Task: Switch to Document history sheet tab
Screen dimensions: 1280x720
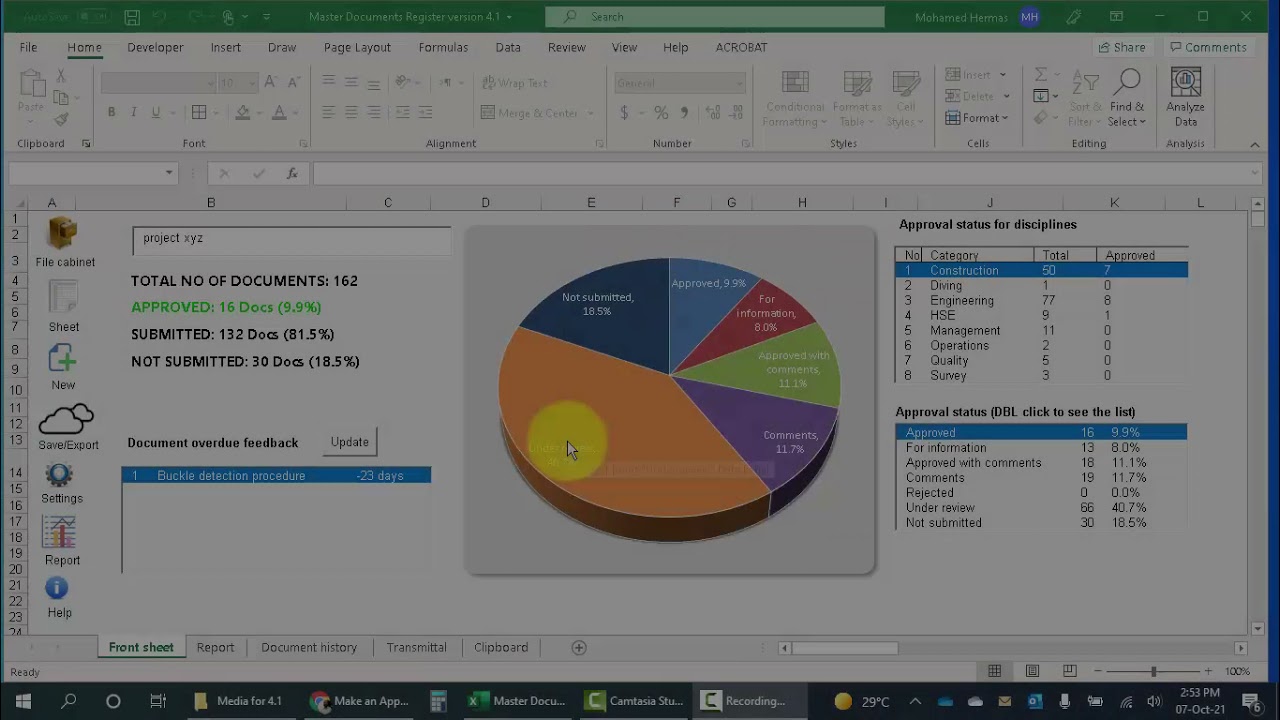Action: click(x=309, y=648)
